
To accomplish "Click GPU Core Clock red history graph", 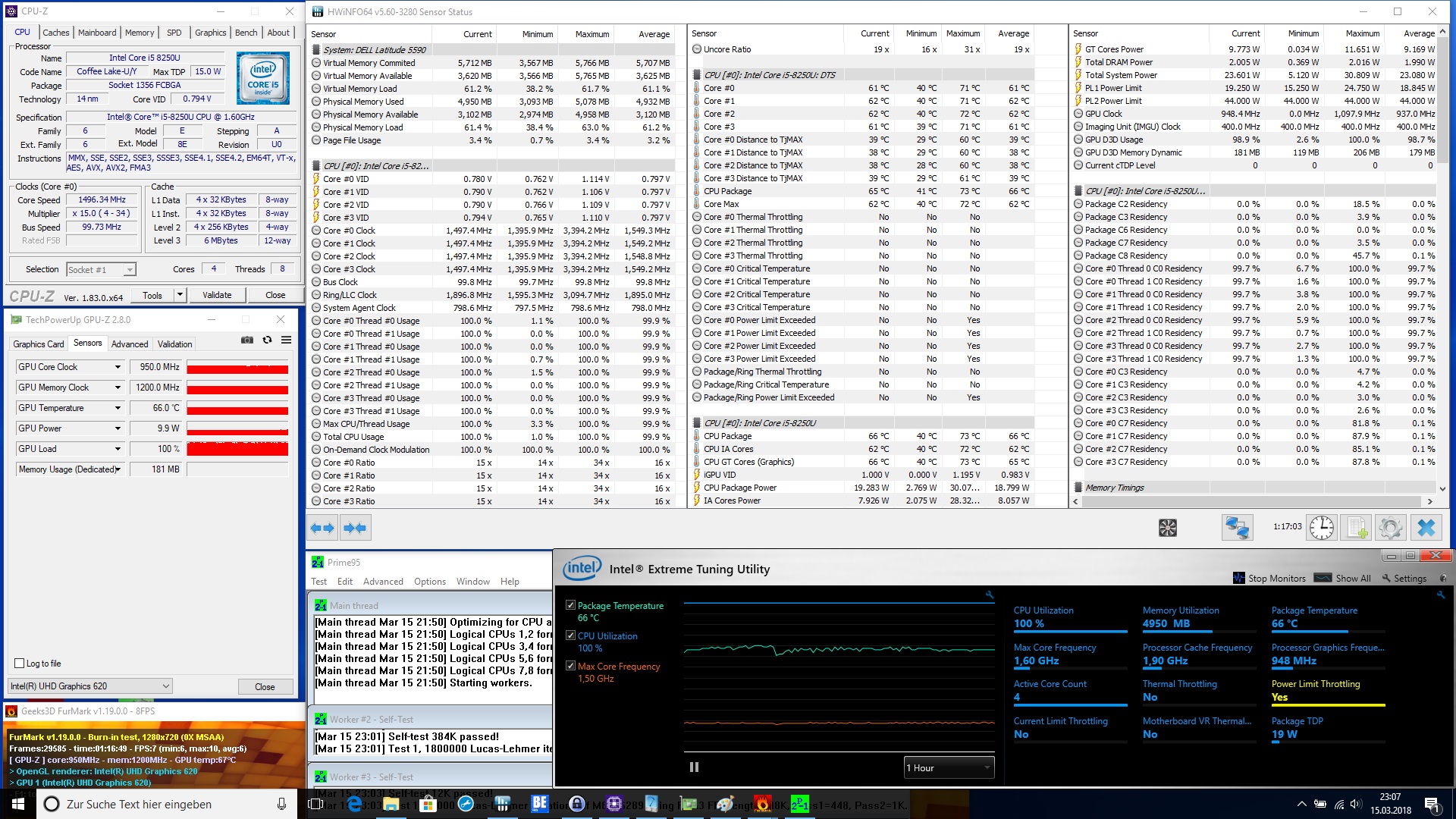I will tap(237, 367).
